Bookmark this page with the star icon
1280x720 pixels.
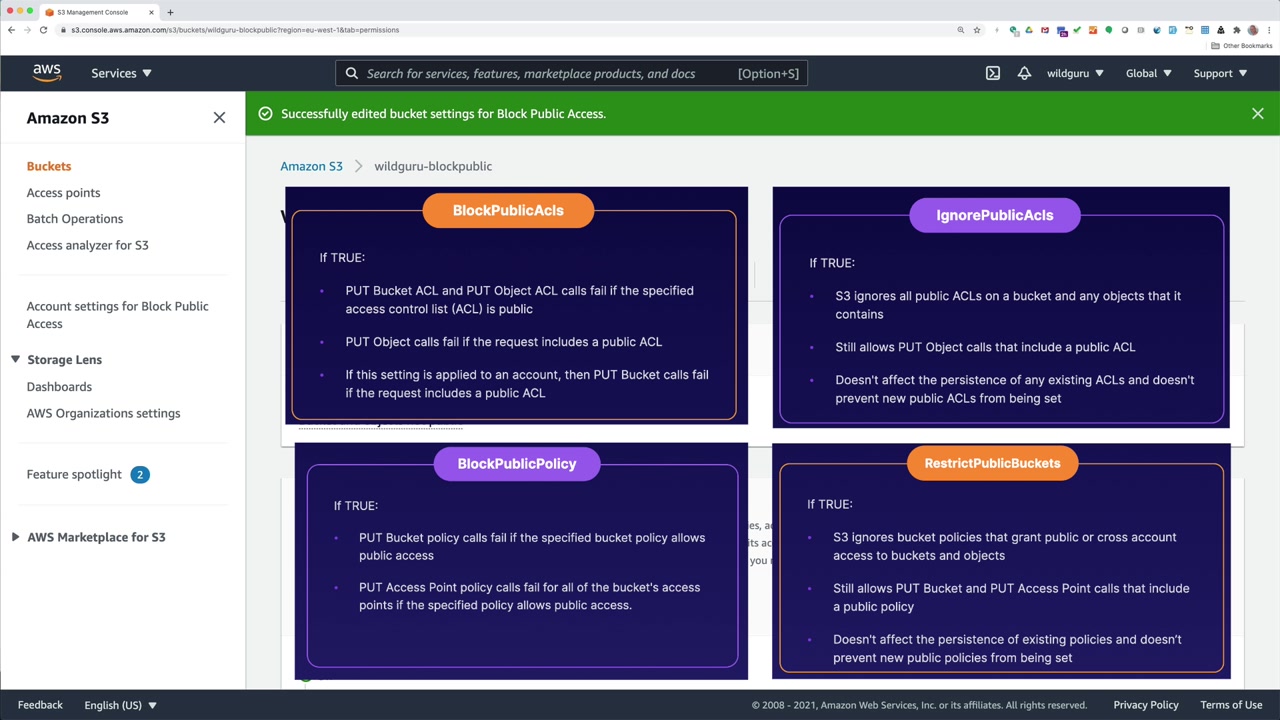[977, 30]
